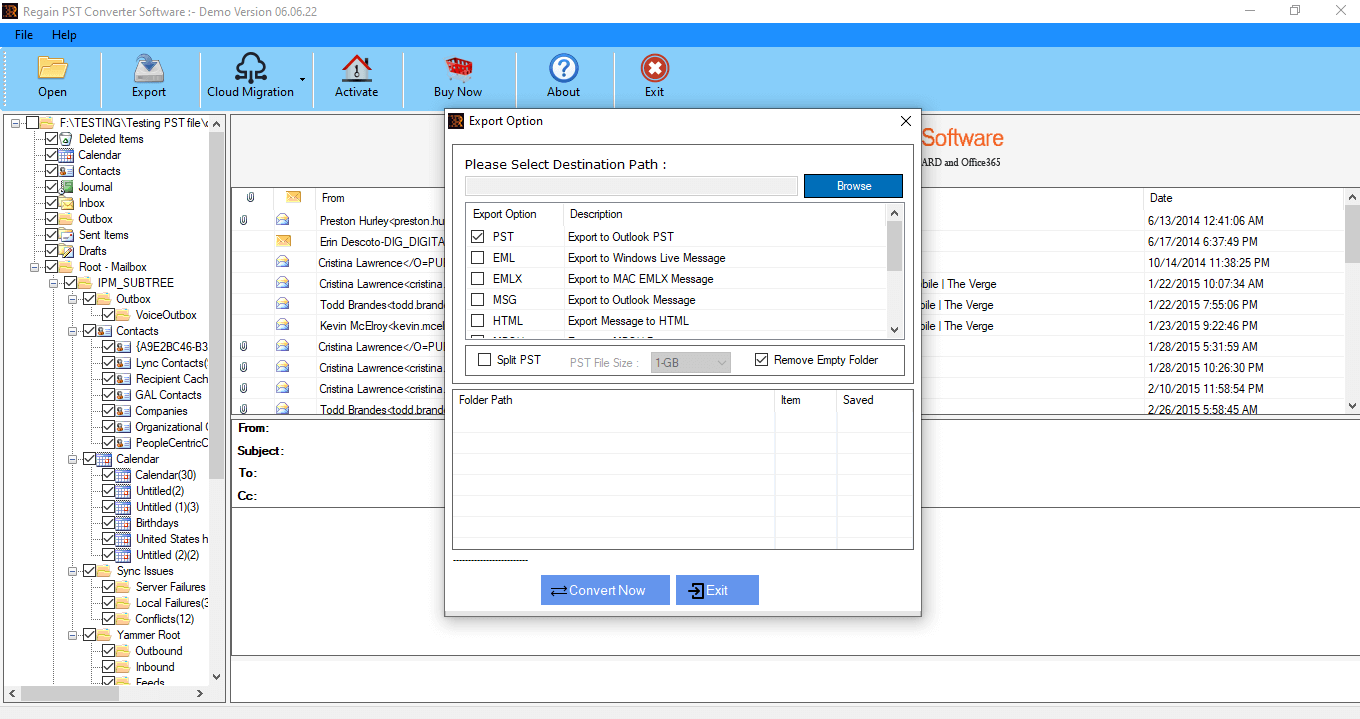1360x719 pixels.
Task: Select the 6/13/2014 12:41:06 AM date cell
Action: pos(1206,220)
